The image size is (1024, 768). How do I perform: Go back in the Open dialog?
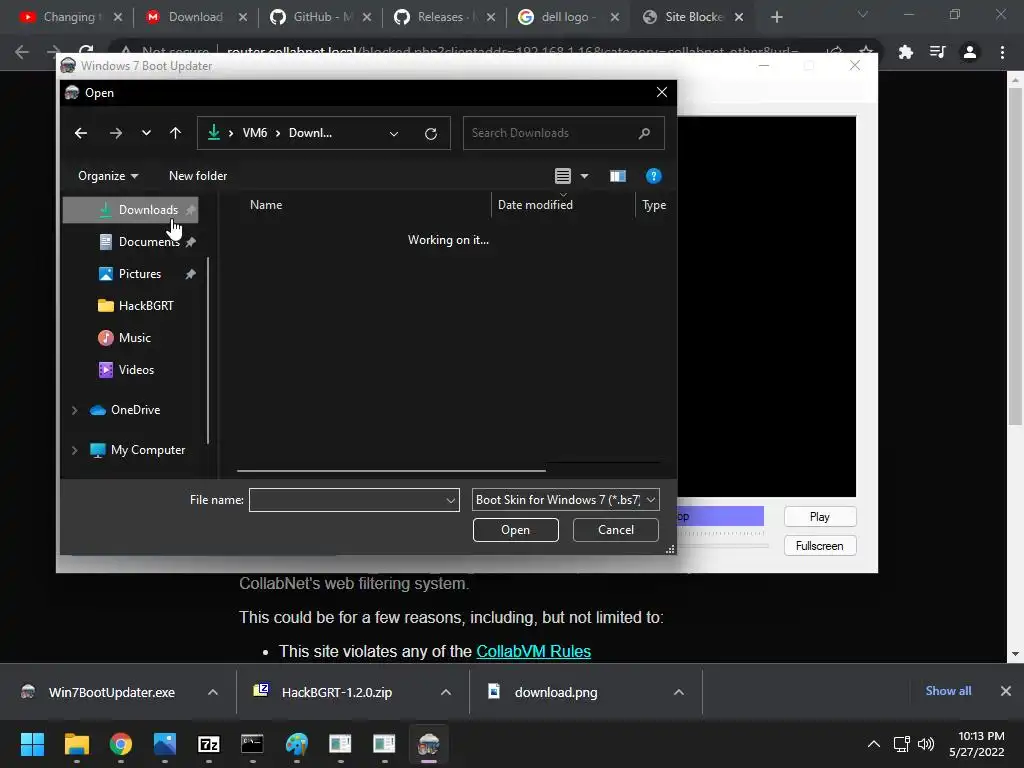point(81,133)
